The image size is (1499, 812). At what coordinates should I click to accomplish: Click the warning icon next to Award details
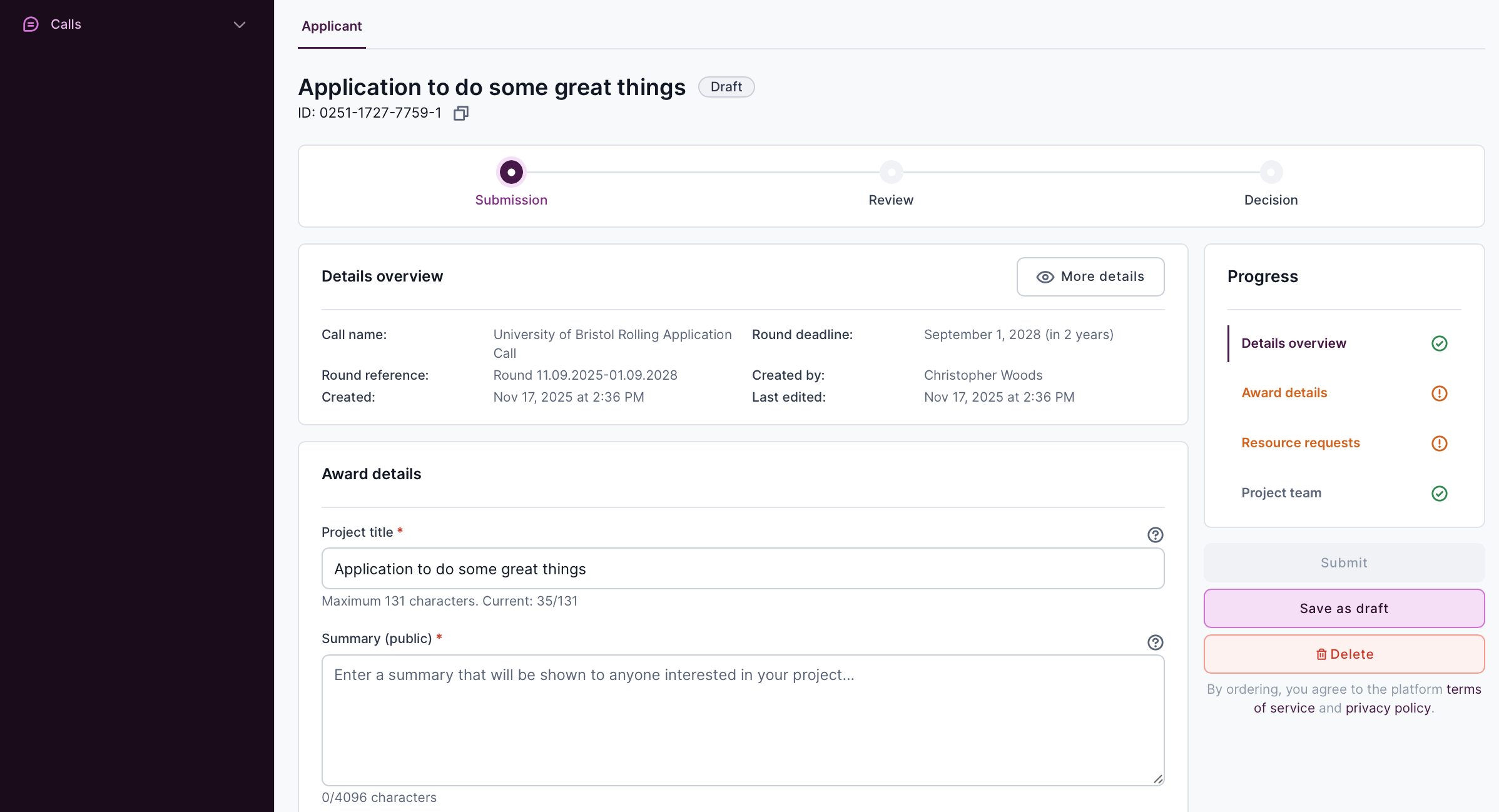(x=1439, y=393)
